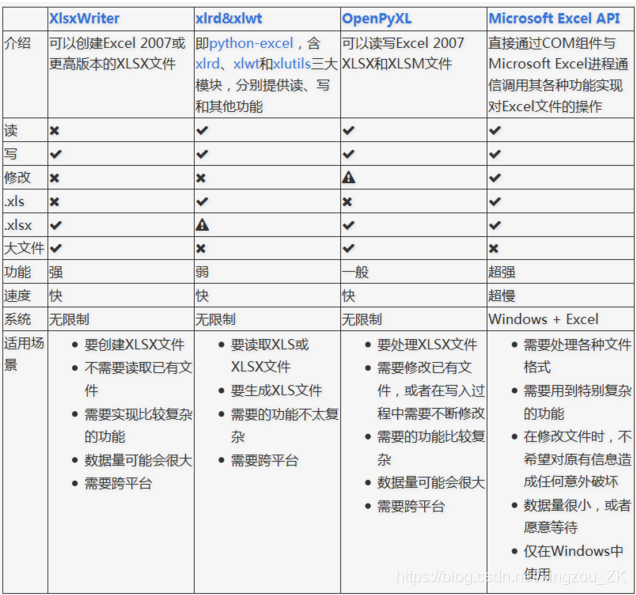Click the warning triangle in xlrd&xlwt .xlsx row

click(x=202, y=225)
